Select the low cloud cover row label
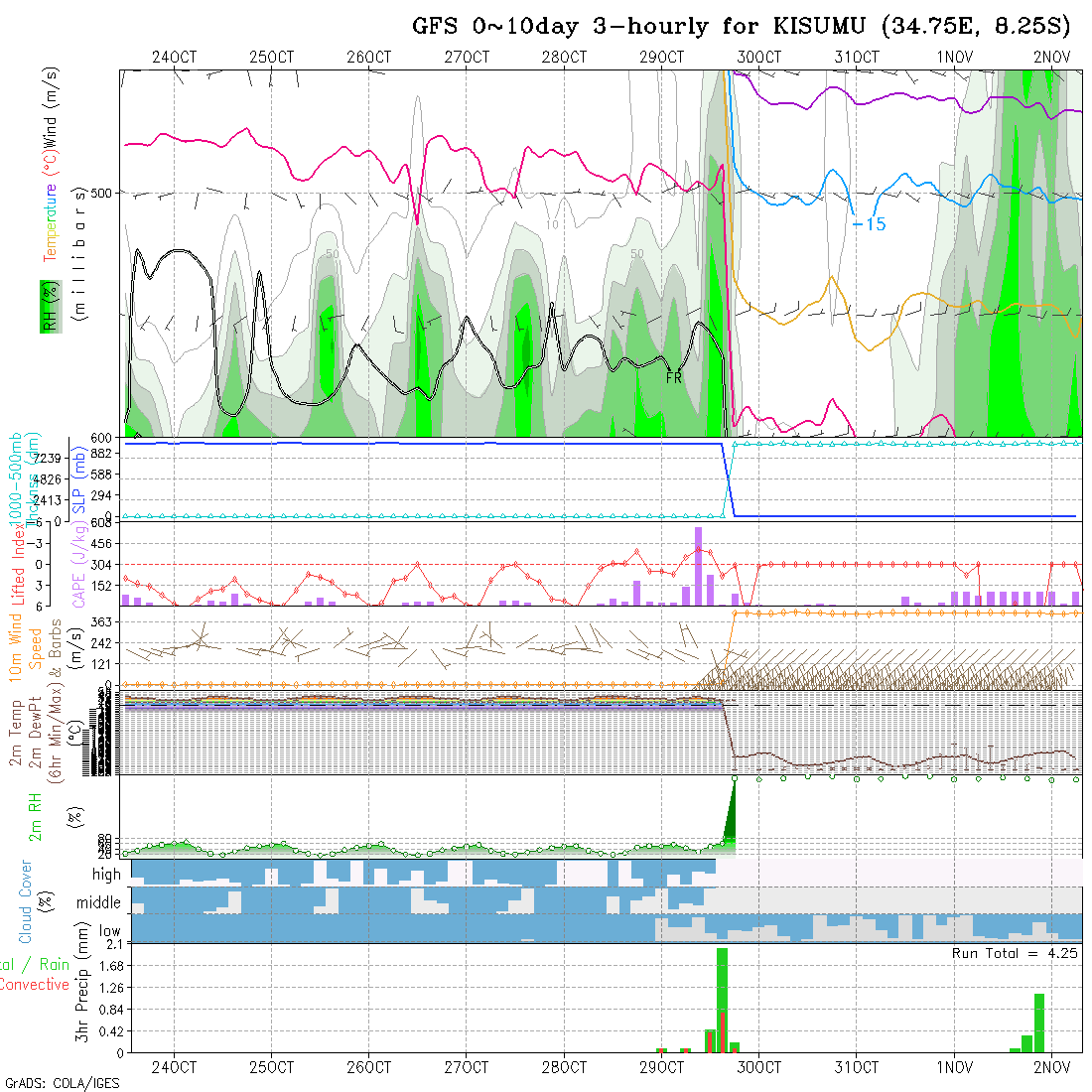 109,932
